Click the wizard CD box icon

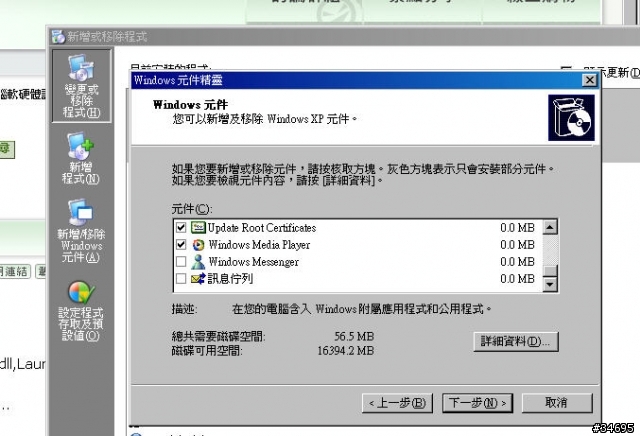[571, 118]
